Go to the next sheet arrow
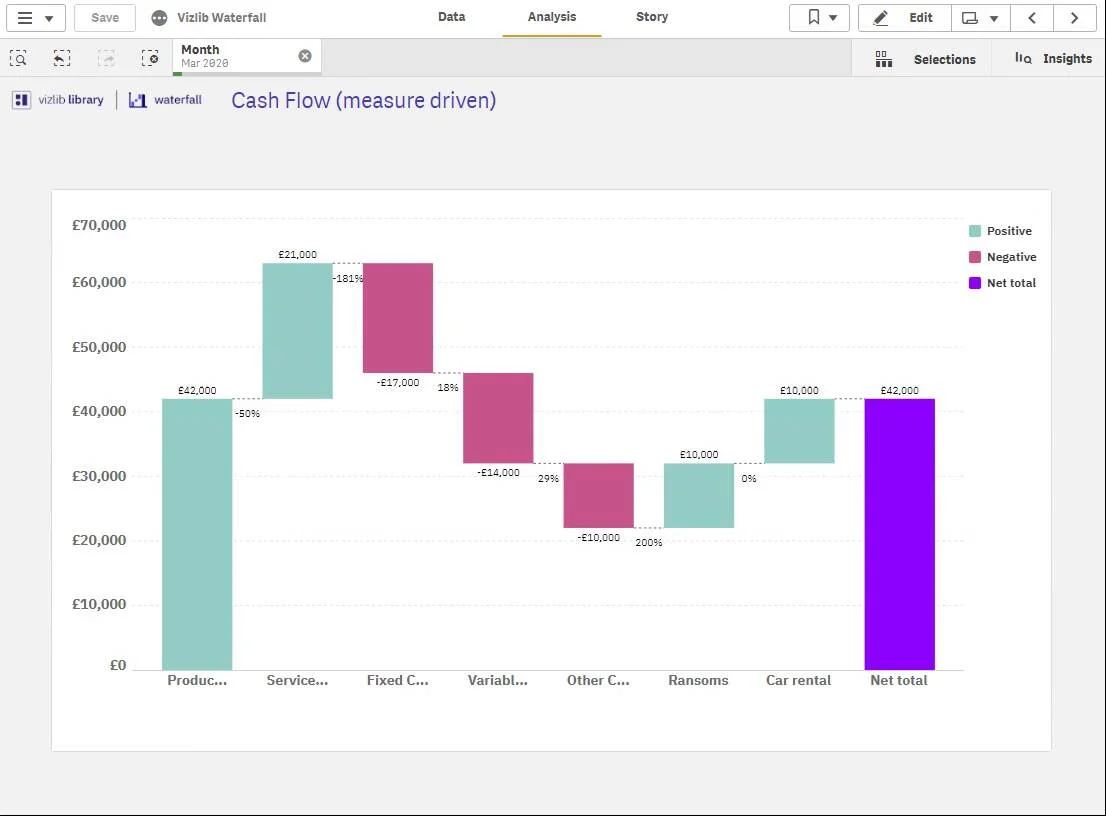The width and height of the screenshot is (1106, 816). (x=1074, y=18)
